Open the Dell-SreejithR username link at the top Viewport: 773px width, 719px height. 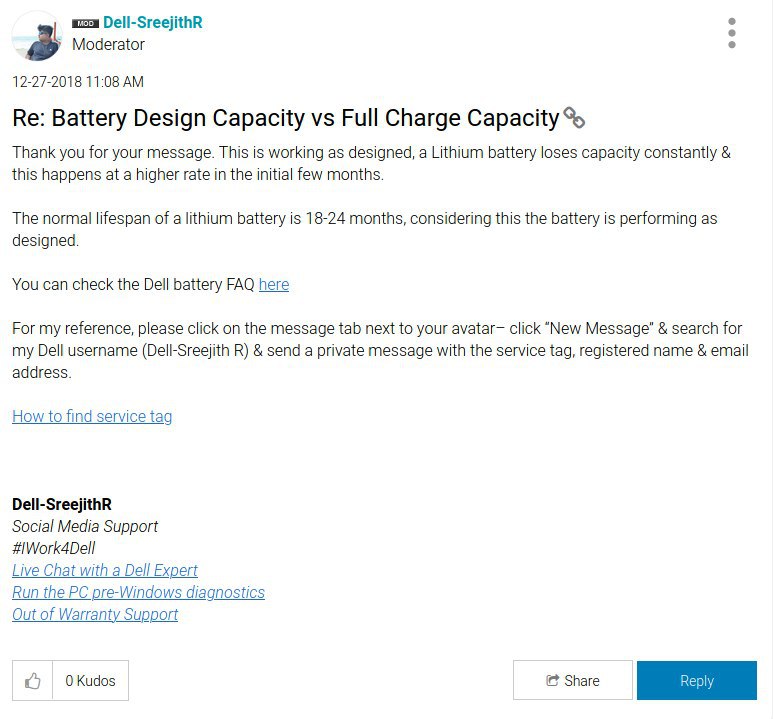pos(153,22)
